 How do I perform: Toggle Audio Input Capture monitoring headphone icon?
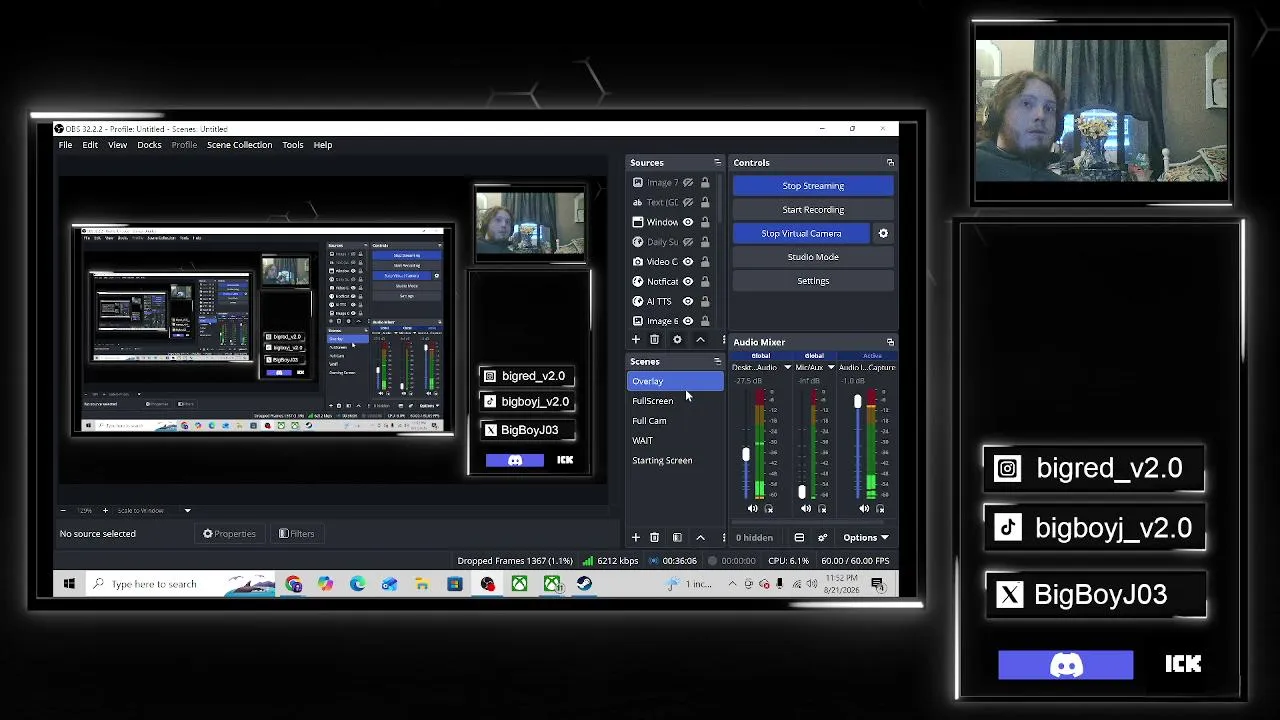[880, 509]
